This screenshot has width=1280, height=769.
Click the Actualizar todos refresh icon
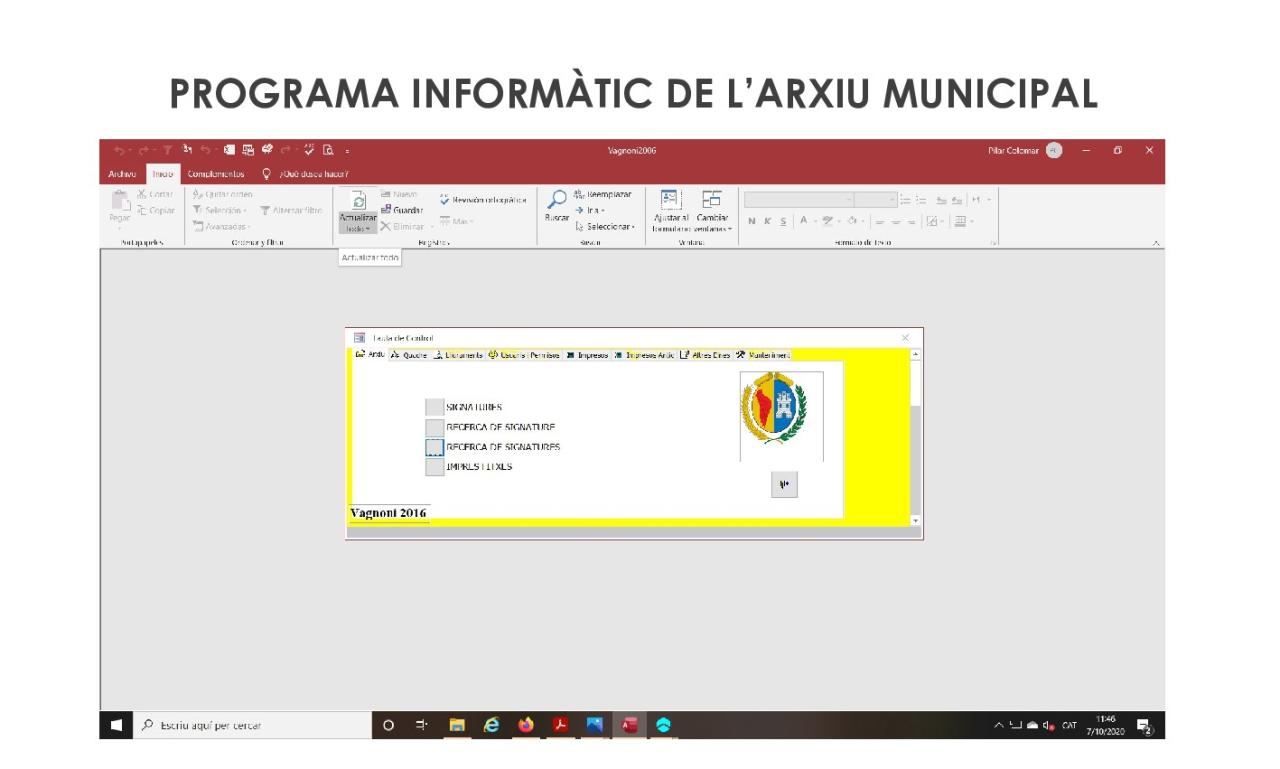(357, 201)
